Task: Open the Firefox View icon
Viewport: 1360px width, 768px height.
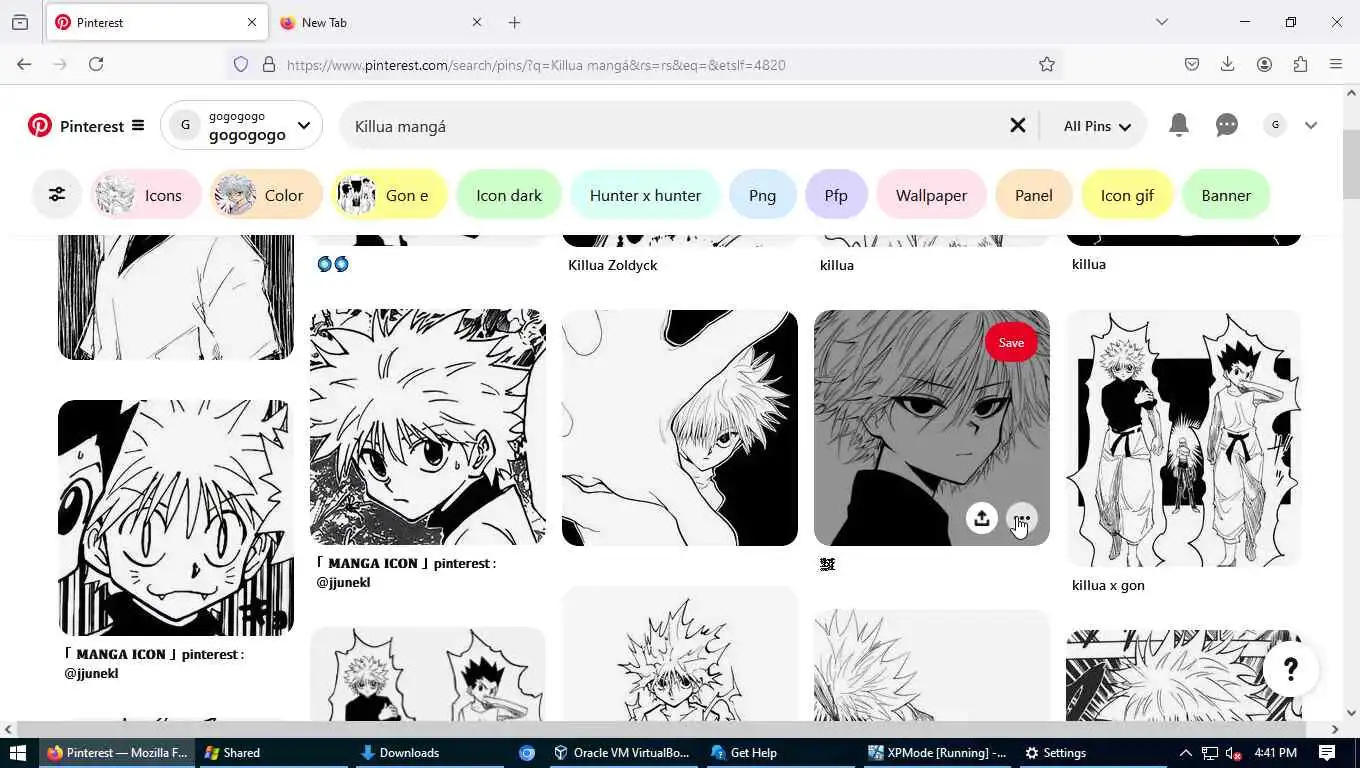Action: pos(20,22)
